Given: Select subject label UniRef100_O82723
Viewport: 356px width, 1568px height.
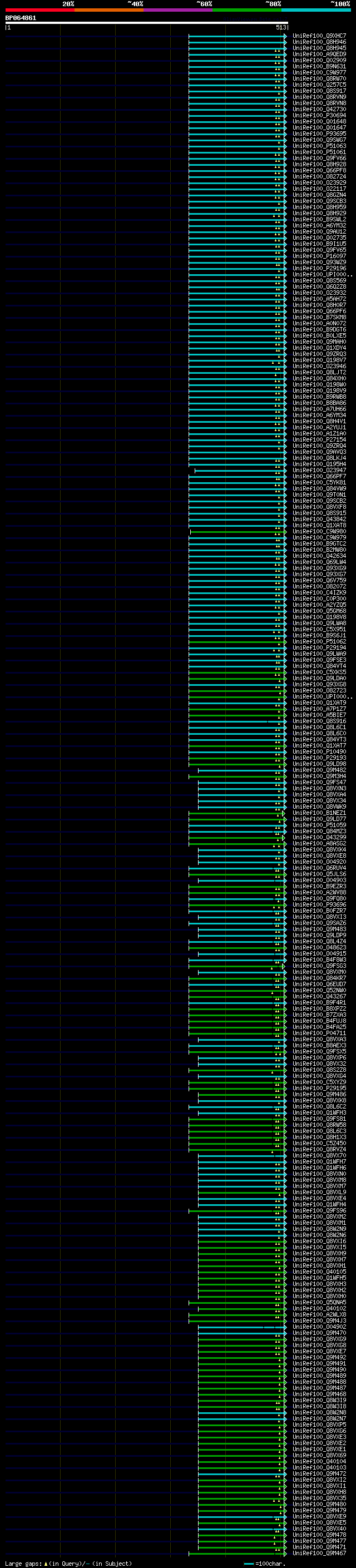Looking at the screenshot, I should click(319, 691).
